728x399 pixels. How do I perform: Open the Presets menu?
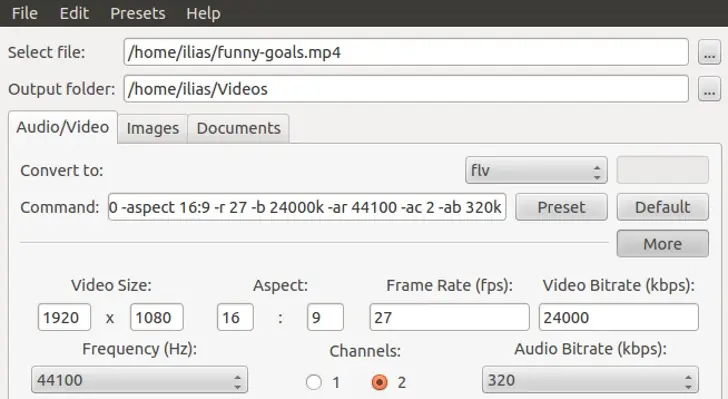(138, 13)
